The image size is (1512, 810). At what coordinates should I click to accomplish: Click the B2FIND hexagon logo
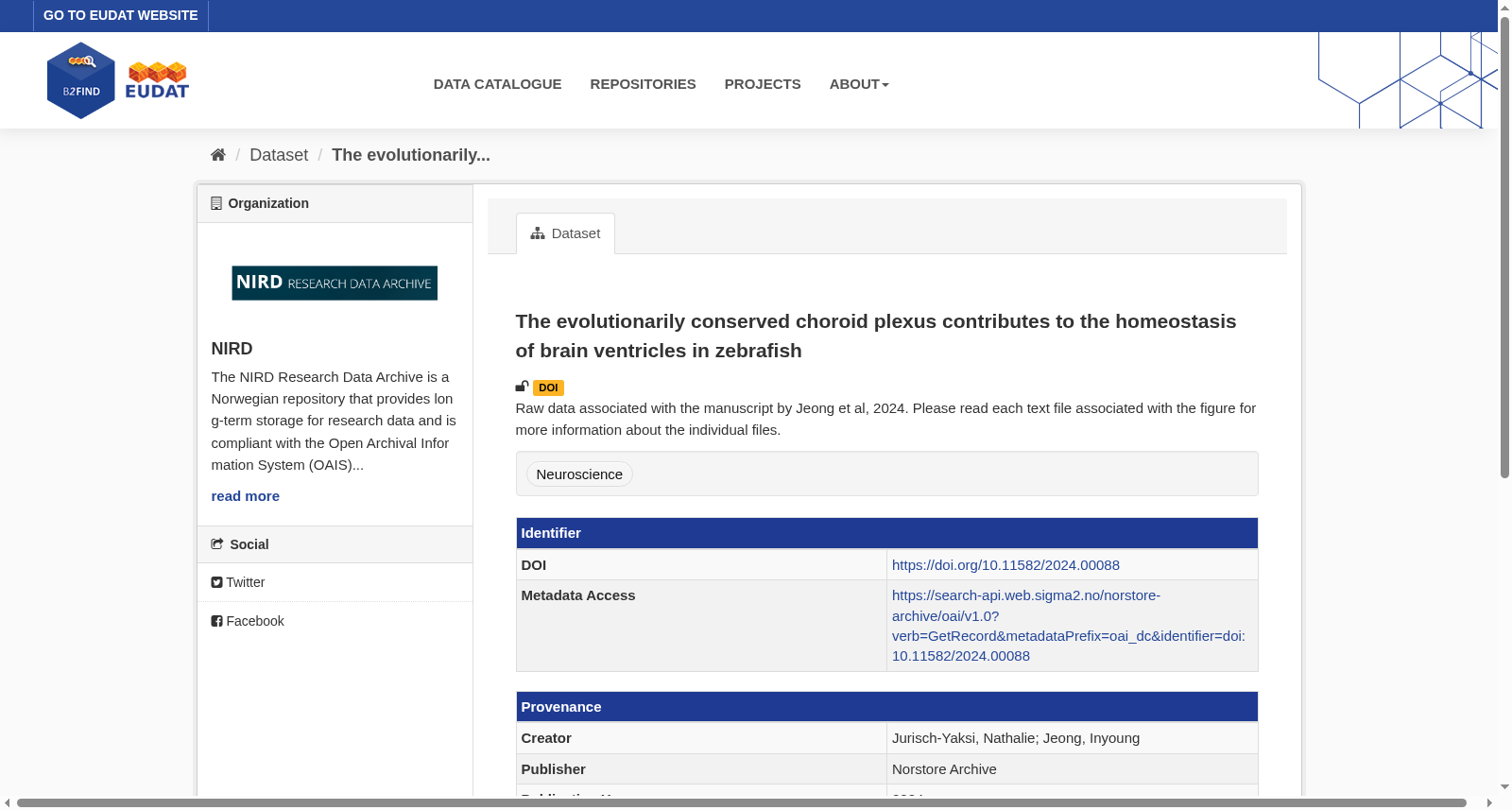click(x=81, y=80)
